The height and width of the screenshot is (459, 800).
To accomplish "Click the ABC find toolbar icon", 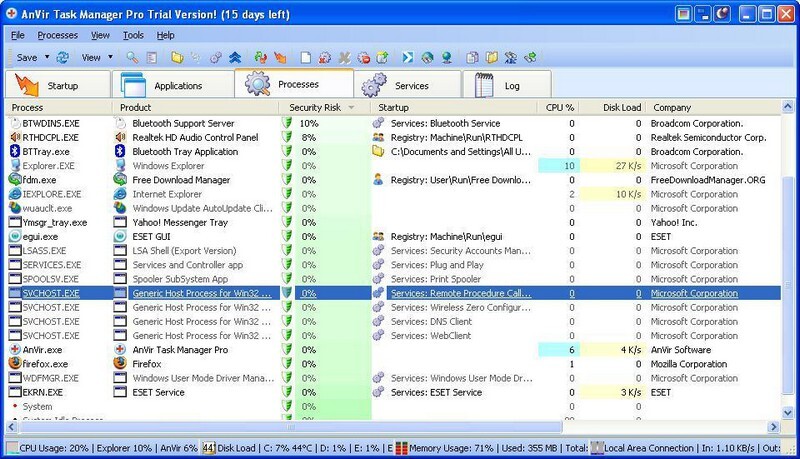I will point(510,58).
